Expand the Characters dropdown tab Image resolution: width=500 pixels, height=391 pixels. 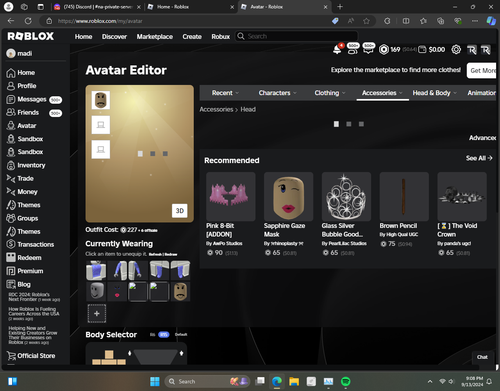pyautogui.click(x=277, y=93)
